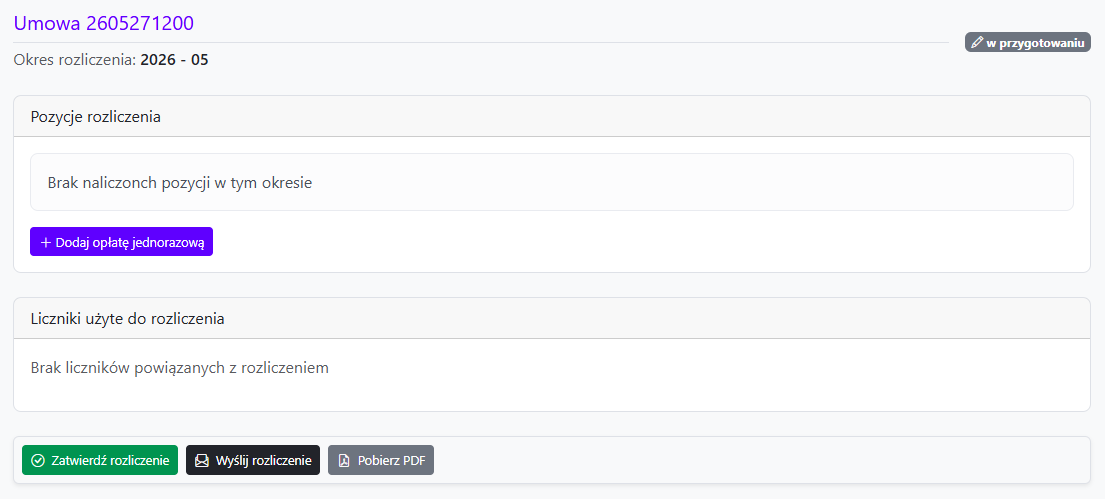Click the checkmark circle icon on Zatwierdź
The width and height of the screenshot is (1105, 499).
pos(38,461)
